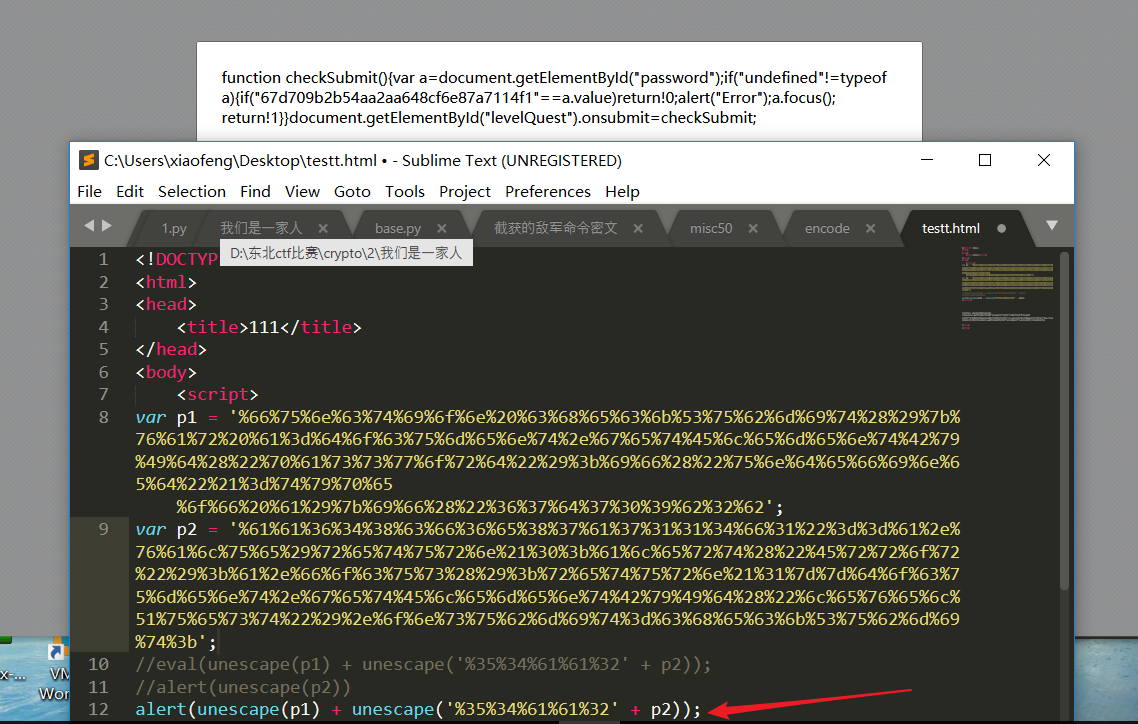
Task: Open the Tools menu
Action: click(404, 192)
